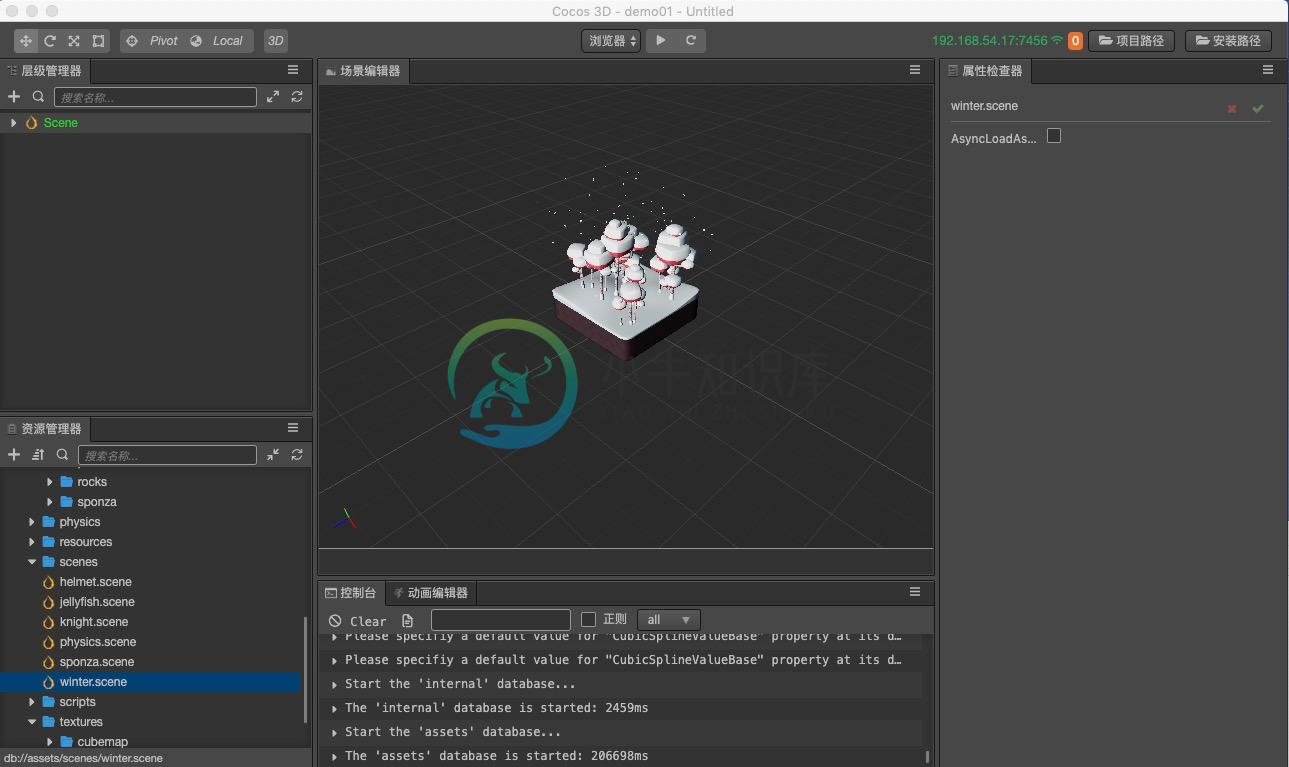Image resolution: width=1289 pixels, height=767 pixels.
Task: Open the console panel menu
Action: [x=915, y=592]
